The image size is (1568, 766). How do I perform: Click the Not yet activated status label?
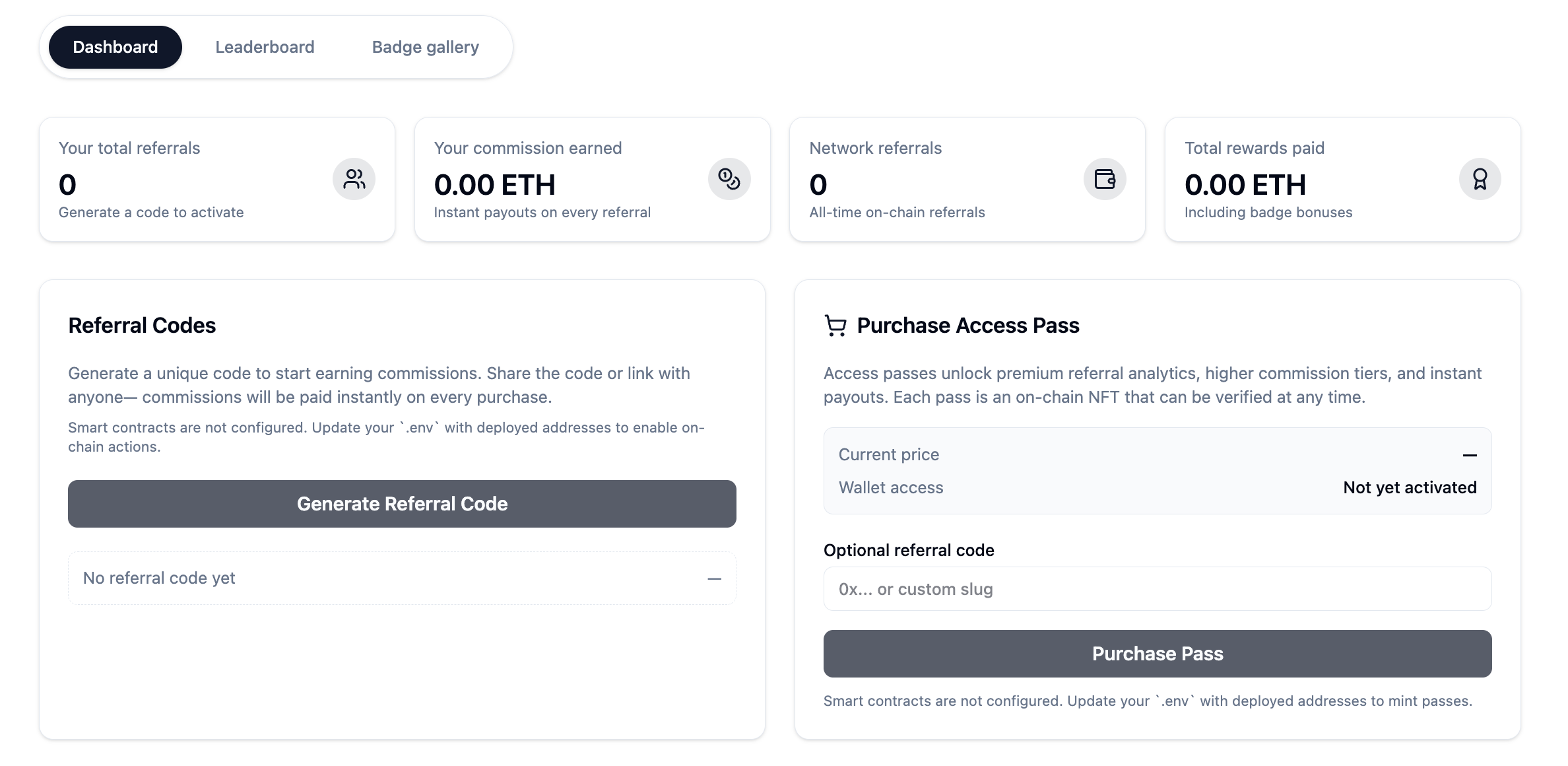1410,487
